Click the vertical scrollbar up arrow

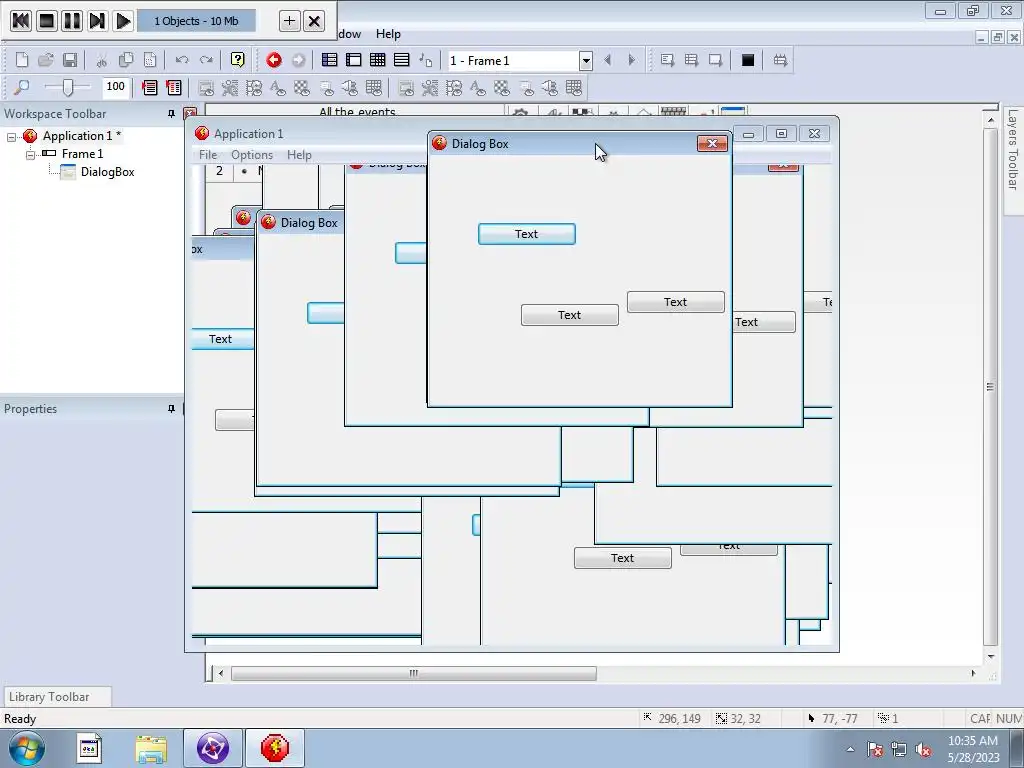[x=991, y=120]
